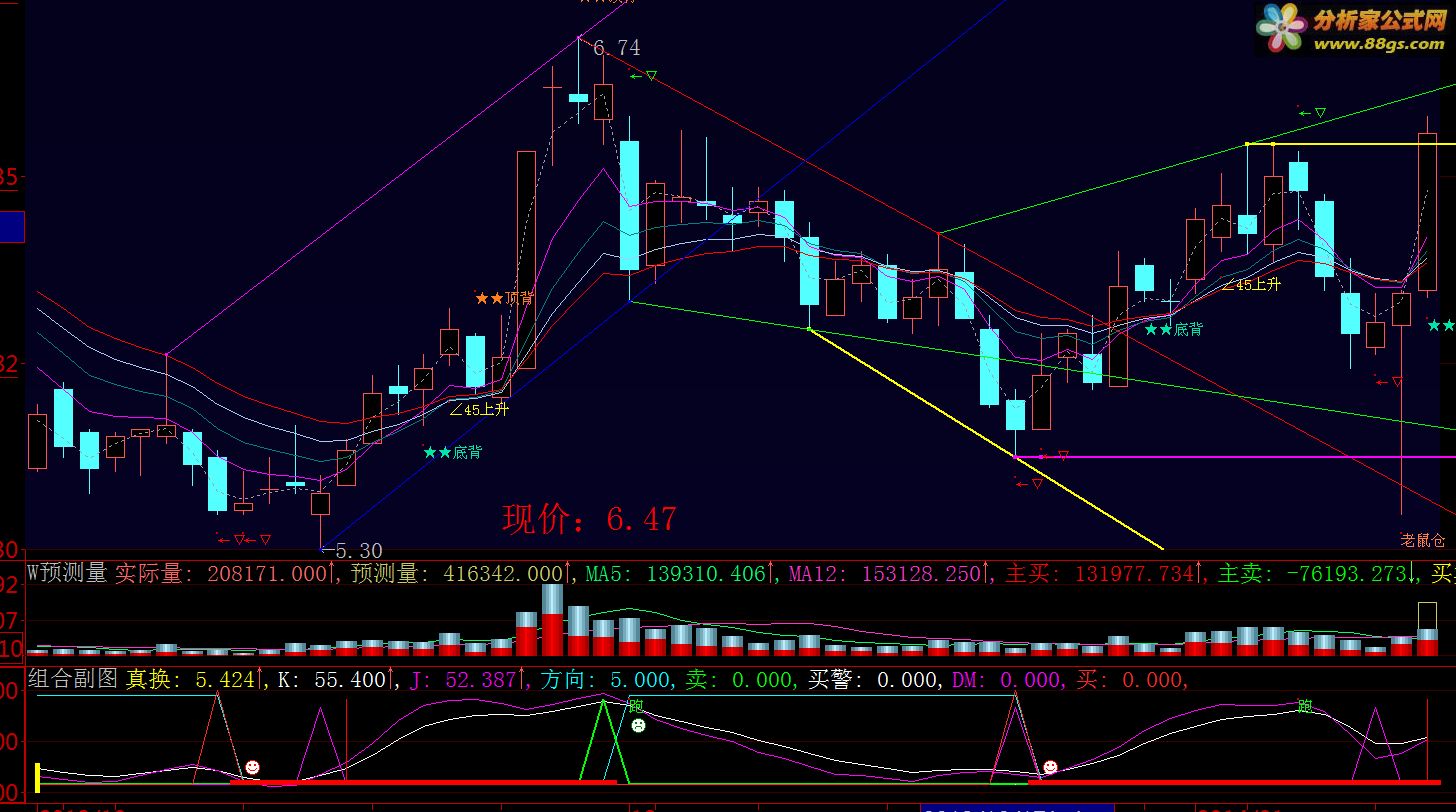This screenshot has width=1456, height=812.
Task: Click the yellow 真换: 5.424 readout
Action: point(195,680)
